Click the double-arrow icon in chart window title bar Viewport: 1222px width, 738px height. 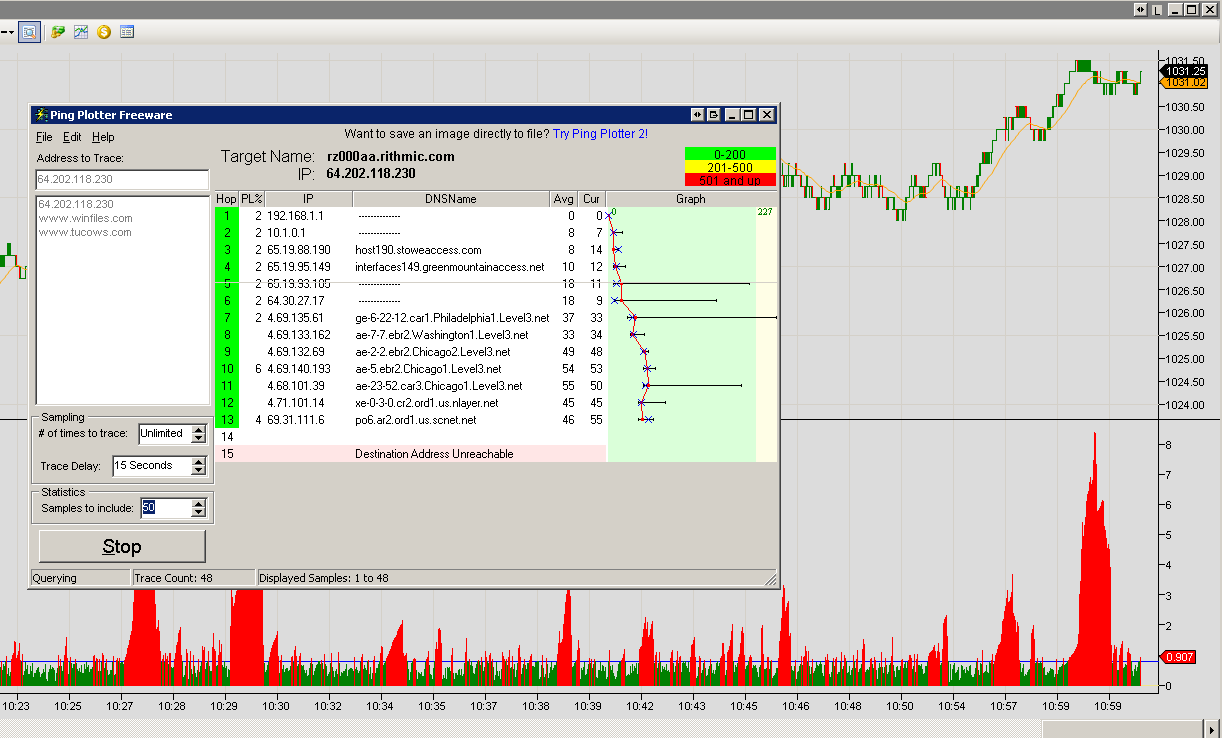click(1141, 9)
